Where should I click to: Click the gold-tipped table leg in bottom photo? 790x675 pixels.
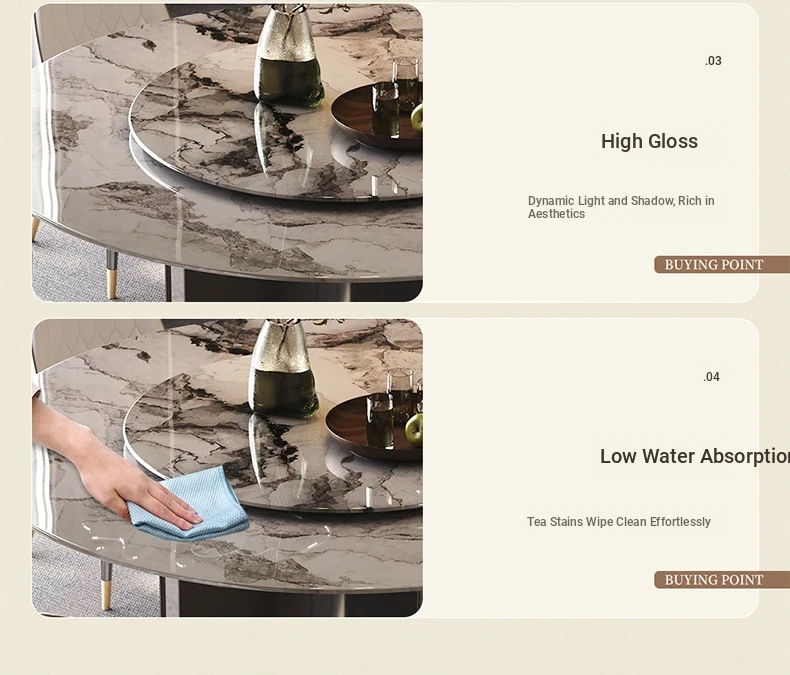[x=106, y=586]
